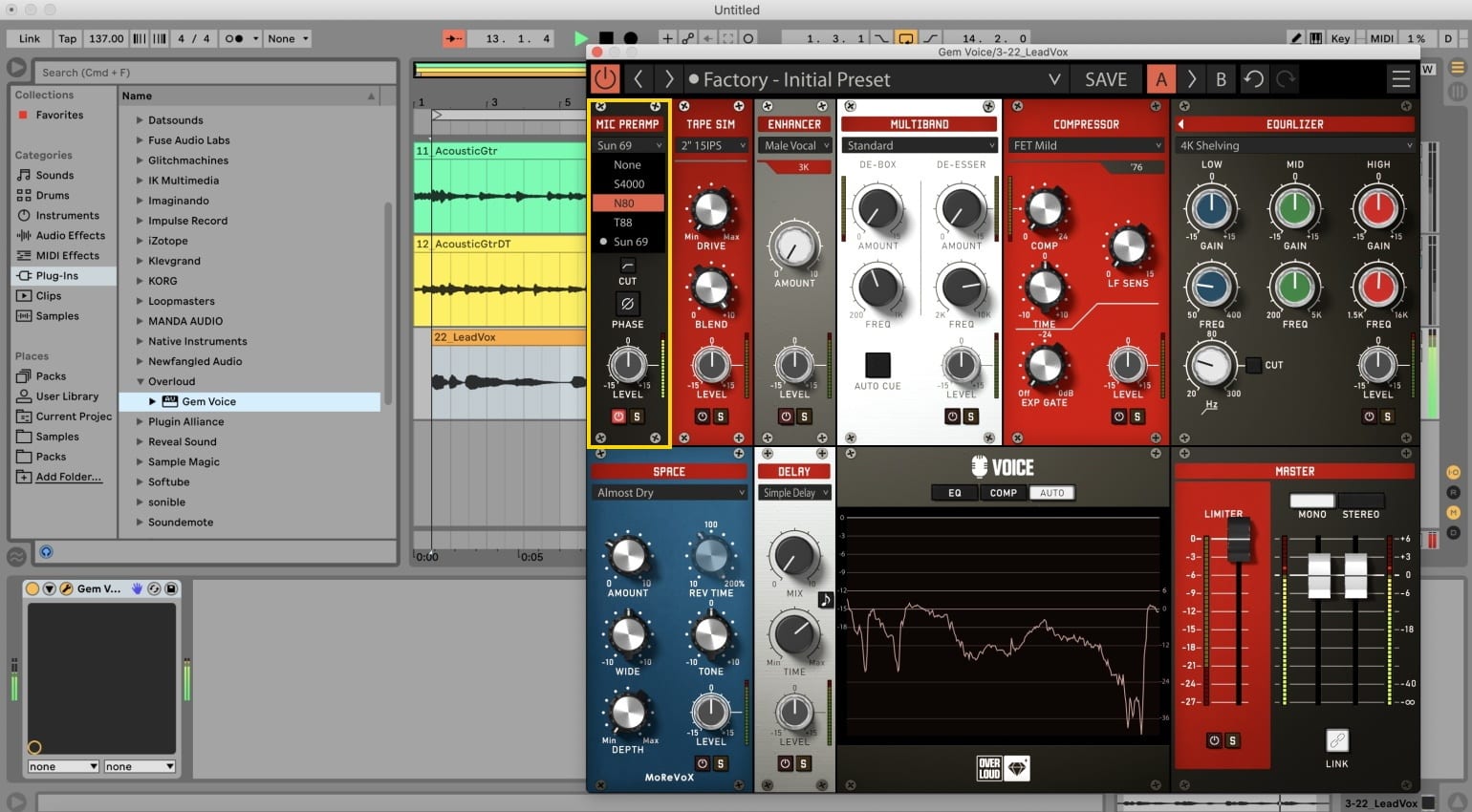Switch the Voice display to COMP tab
This screenshot has width=1472, height=812.
pyautogui.click(x=1003, y=493)
